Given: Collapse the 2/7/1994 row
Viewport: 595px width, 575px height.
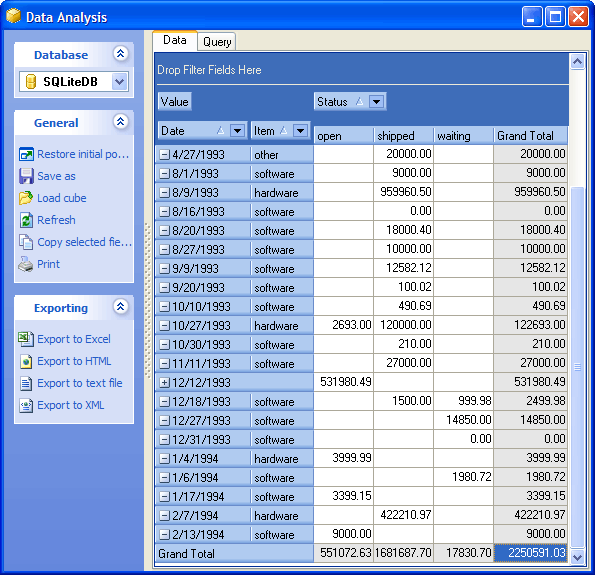Looking at the screenshot, I should coord(164,515).
